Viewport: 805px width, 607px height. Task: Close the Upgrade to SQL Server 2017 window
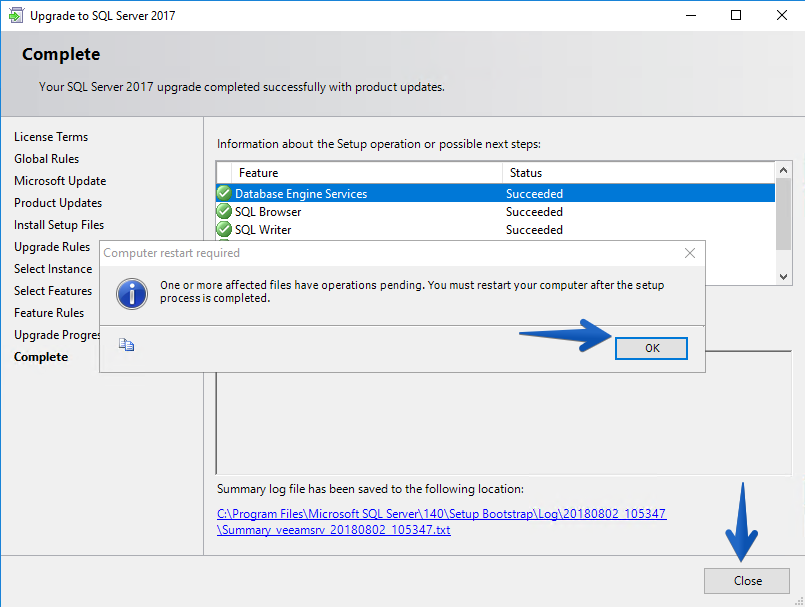[781, 15]
